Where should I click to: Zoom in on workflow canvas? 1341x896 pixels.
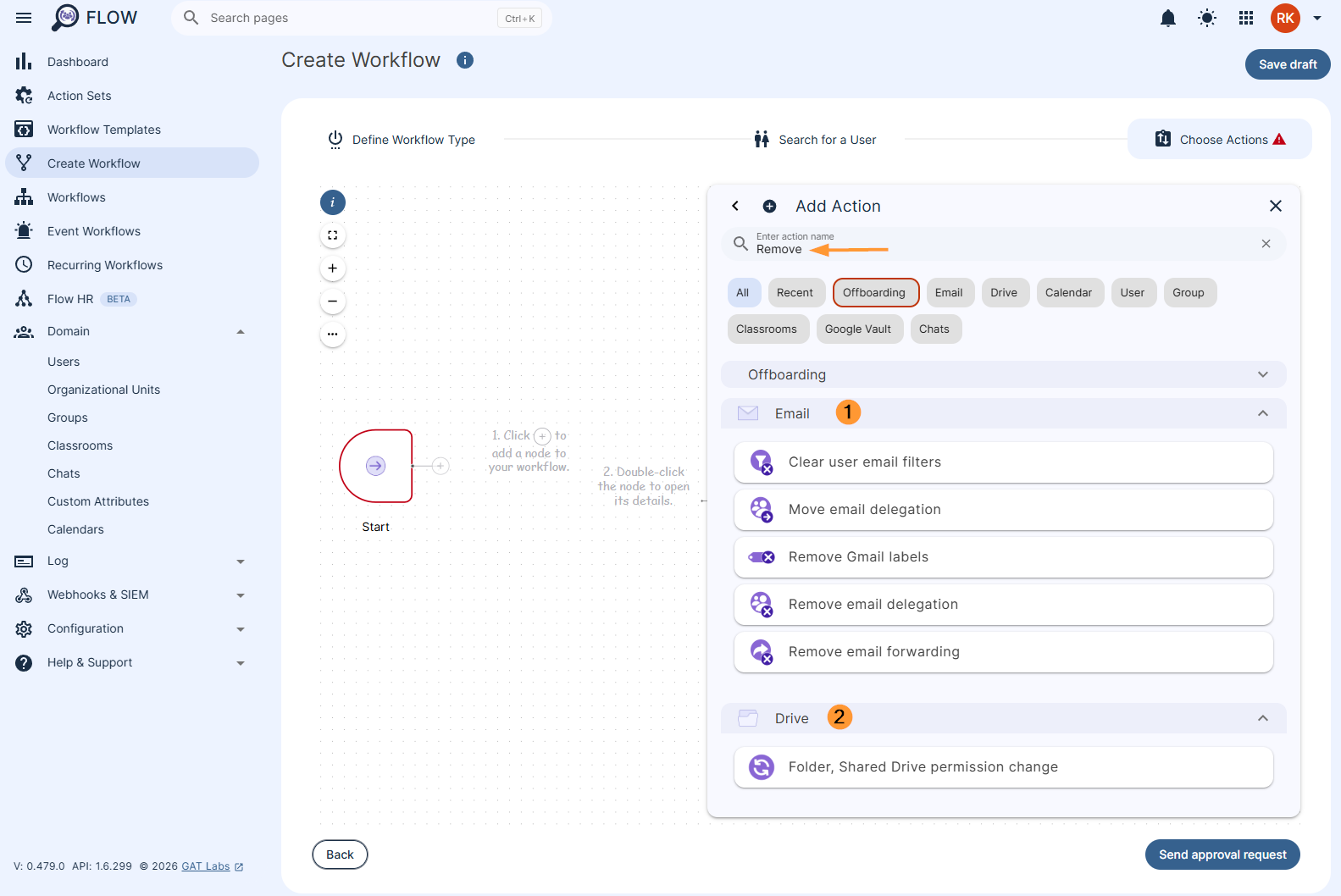click(333, 268)
